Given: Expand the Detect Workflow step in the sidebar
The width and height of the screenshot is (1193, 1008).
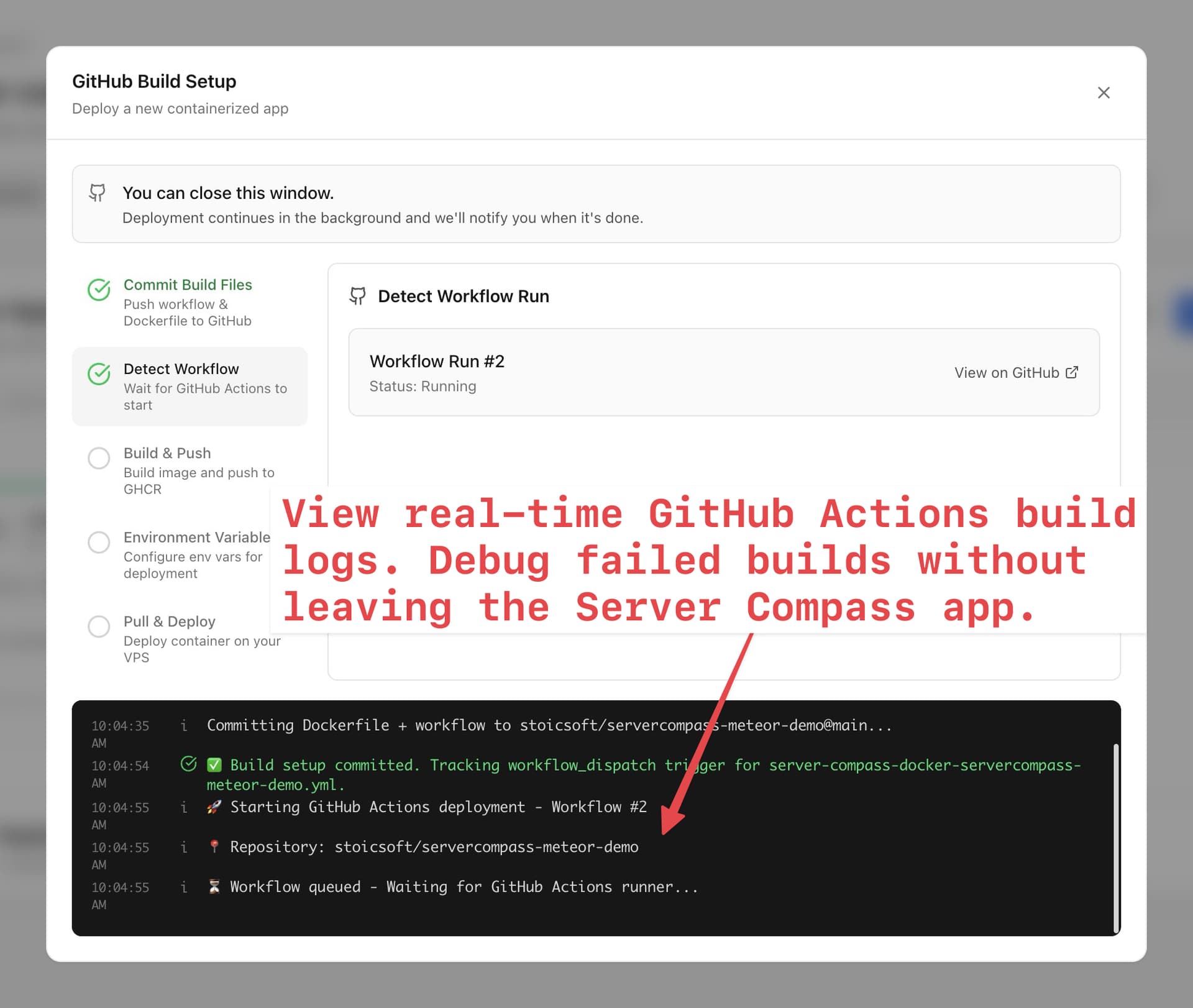Looking at the screenshot, I should click(190, 385).
